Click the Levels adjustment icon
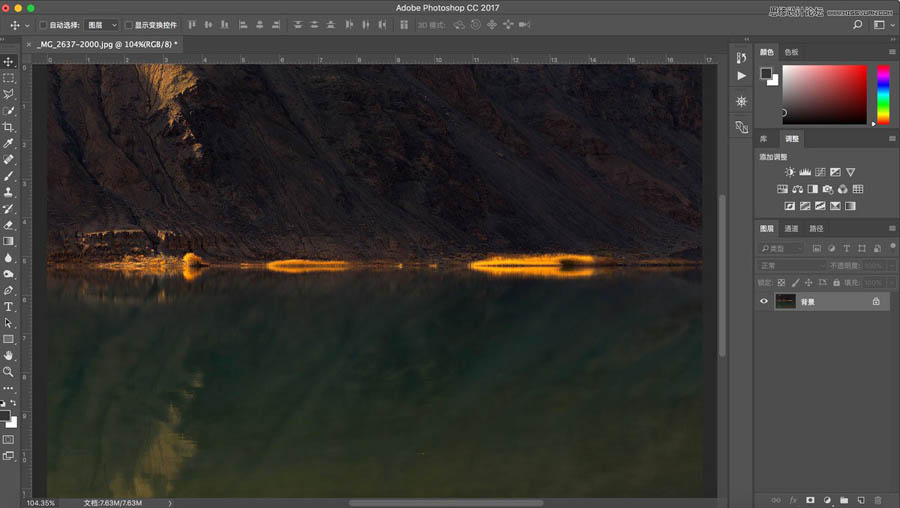 [x=805, y=173]
